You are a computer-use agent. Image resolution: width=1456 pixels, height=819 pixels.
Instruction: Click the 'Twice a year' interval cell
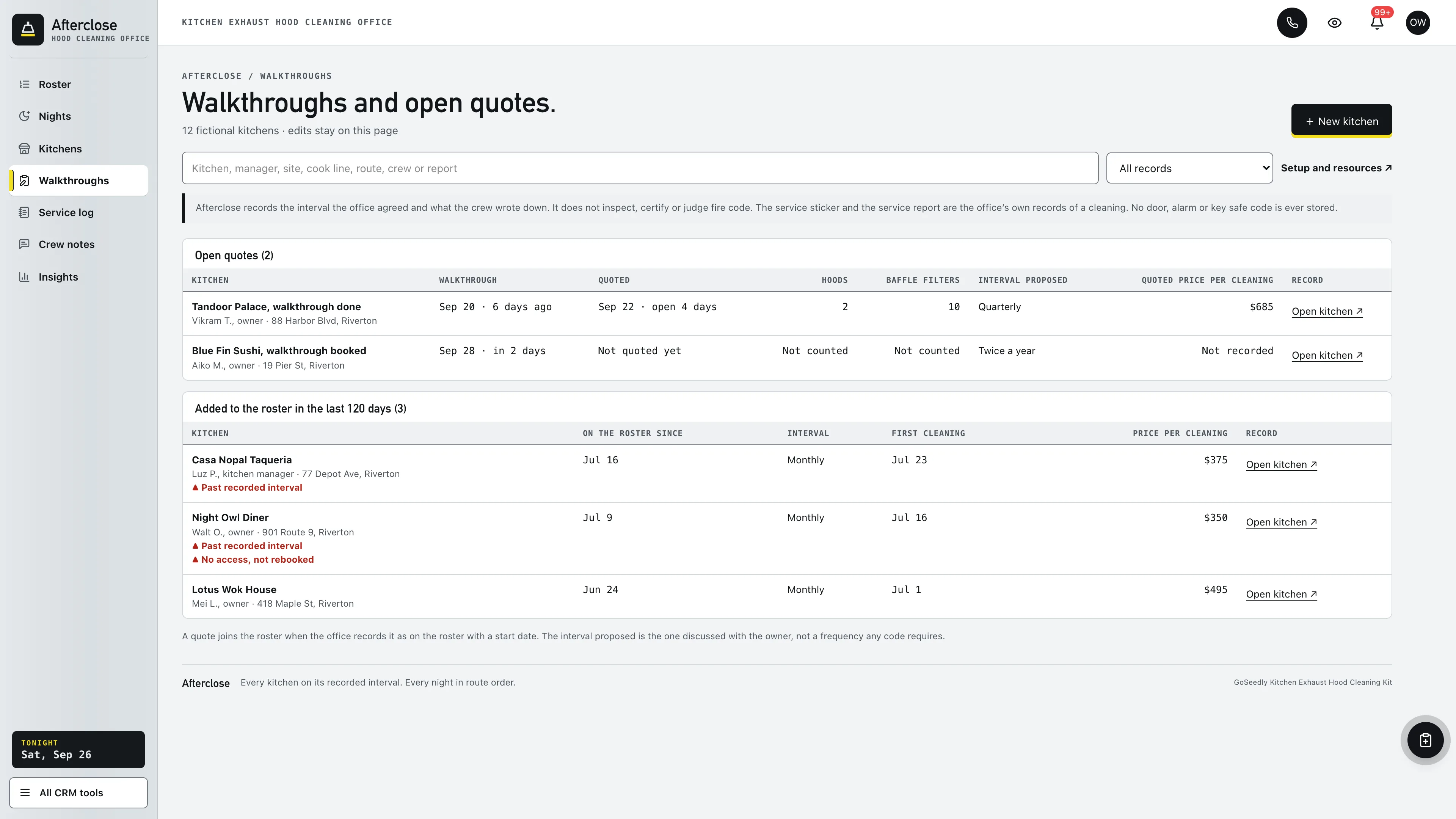pos(1007,350)
